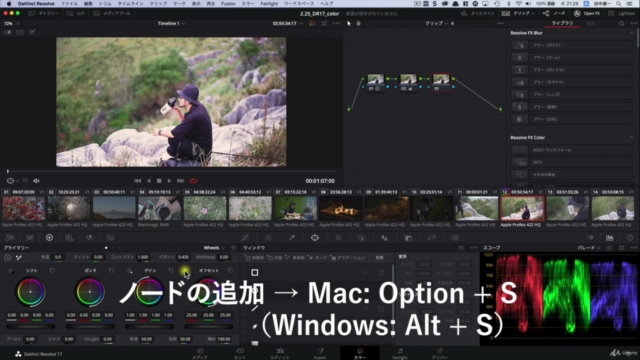Viewport: 640px width, 360px height.
Task: Stop playback
Action: tap(159, 181)
